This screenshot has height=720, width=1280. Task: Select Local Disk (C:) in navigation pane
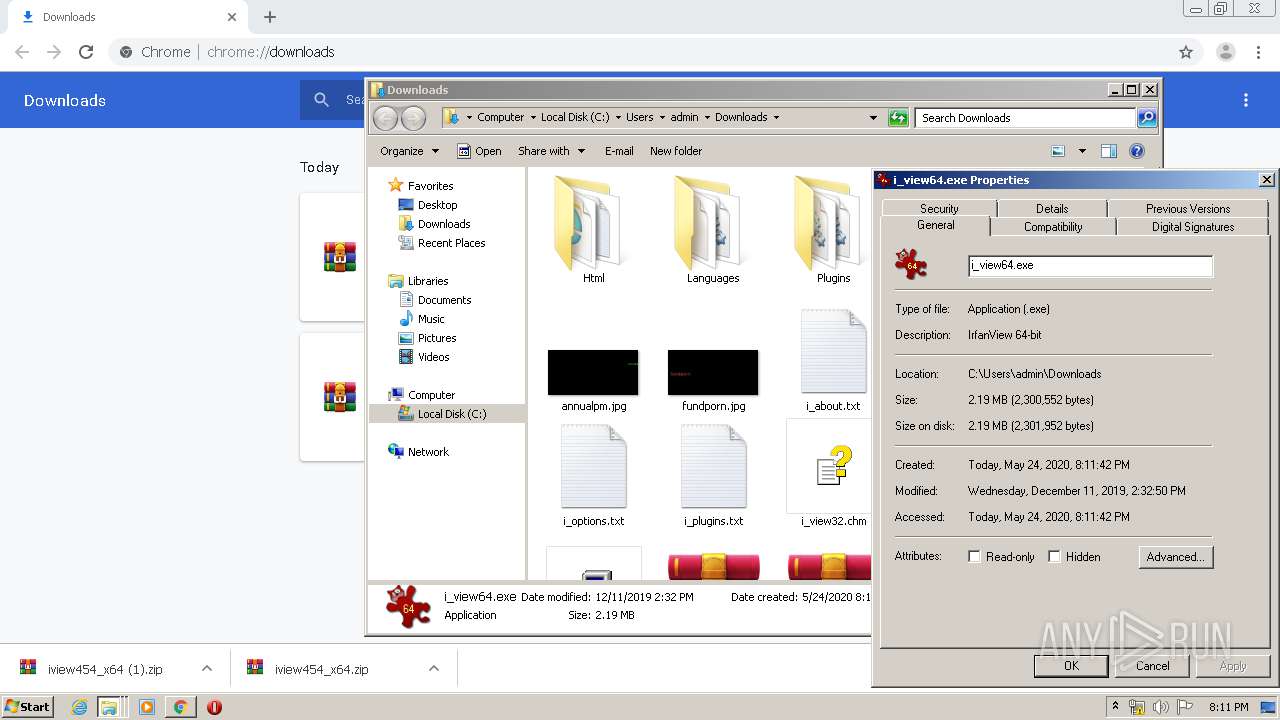[x=447, y=414]
